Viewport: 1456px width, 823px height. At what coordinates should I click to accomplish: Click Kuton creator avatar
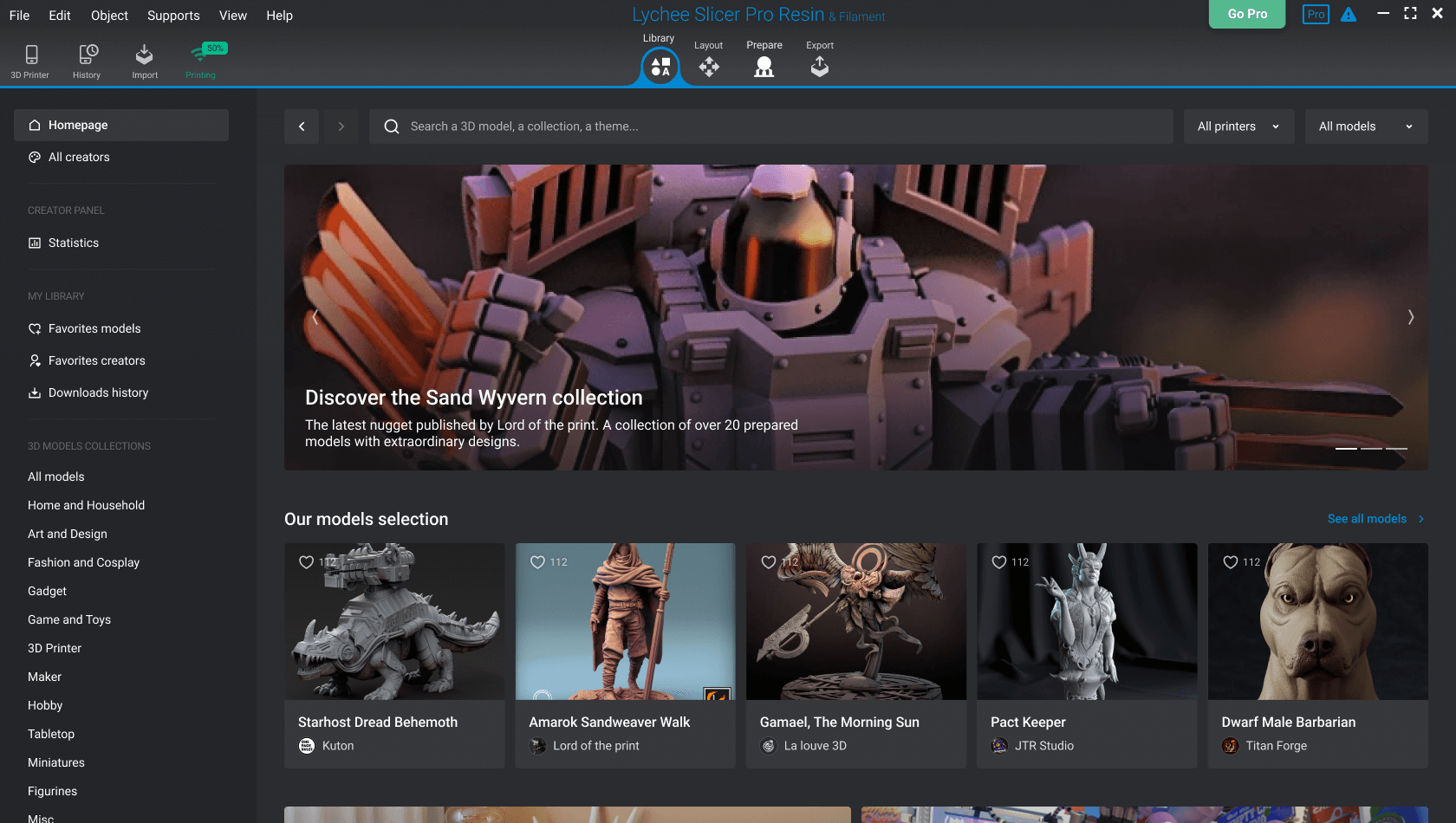point(307,746)
